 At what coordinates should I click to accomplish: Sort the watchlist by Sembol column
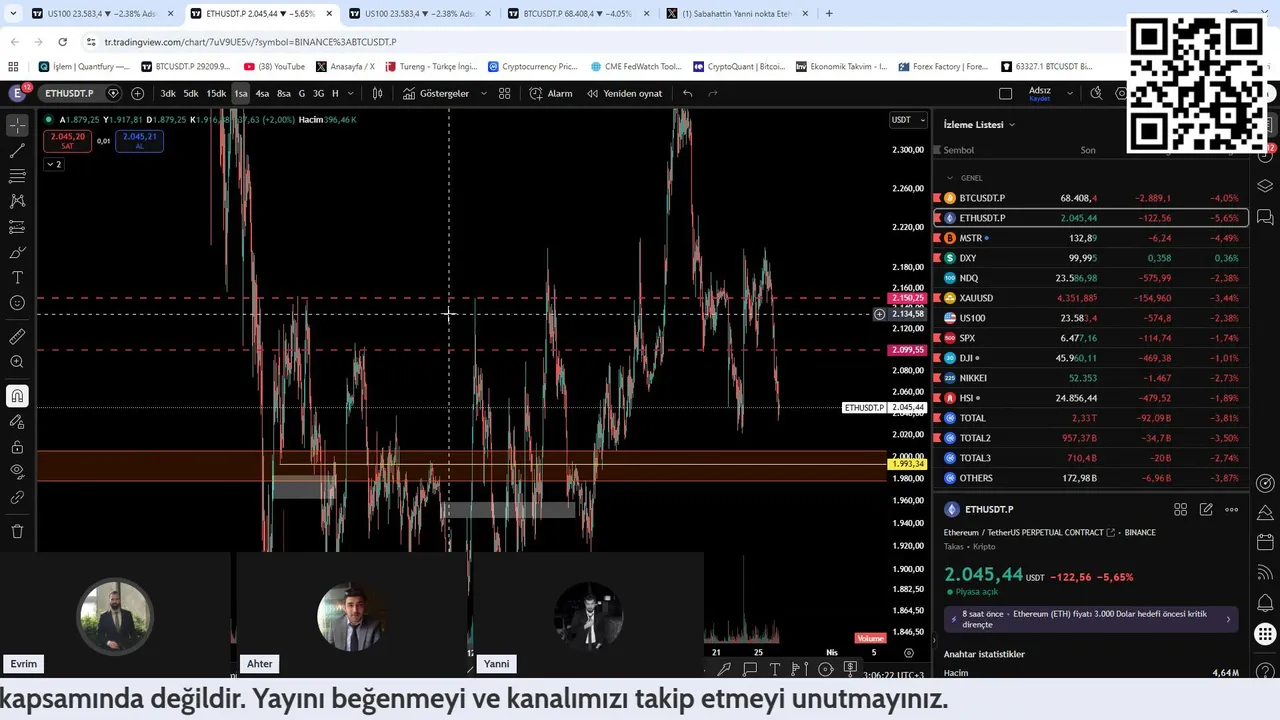[x=958, y=150]
